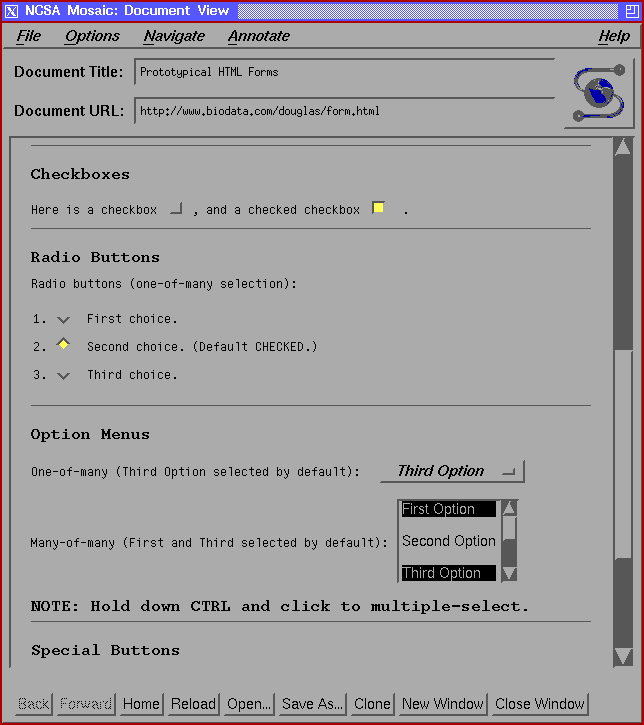Open the File menu
The image size is (644, 725).
coord(29,36)
